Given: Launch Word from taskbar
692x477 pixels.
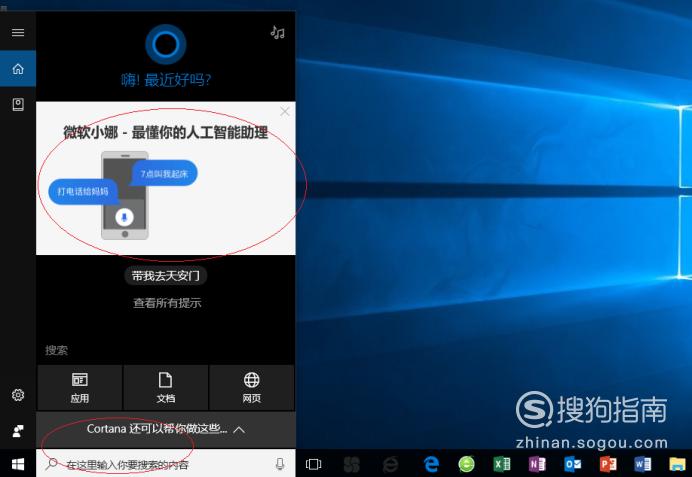Looking at the screenshot, I should 643,464.
